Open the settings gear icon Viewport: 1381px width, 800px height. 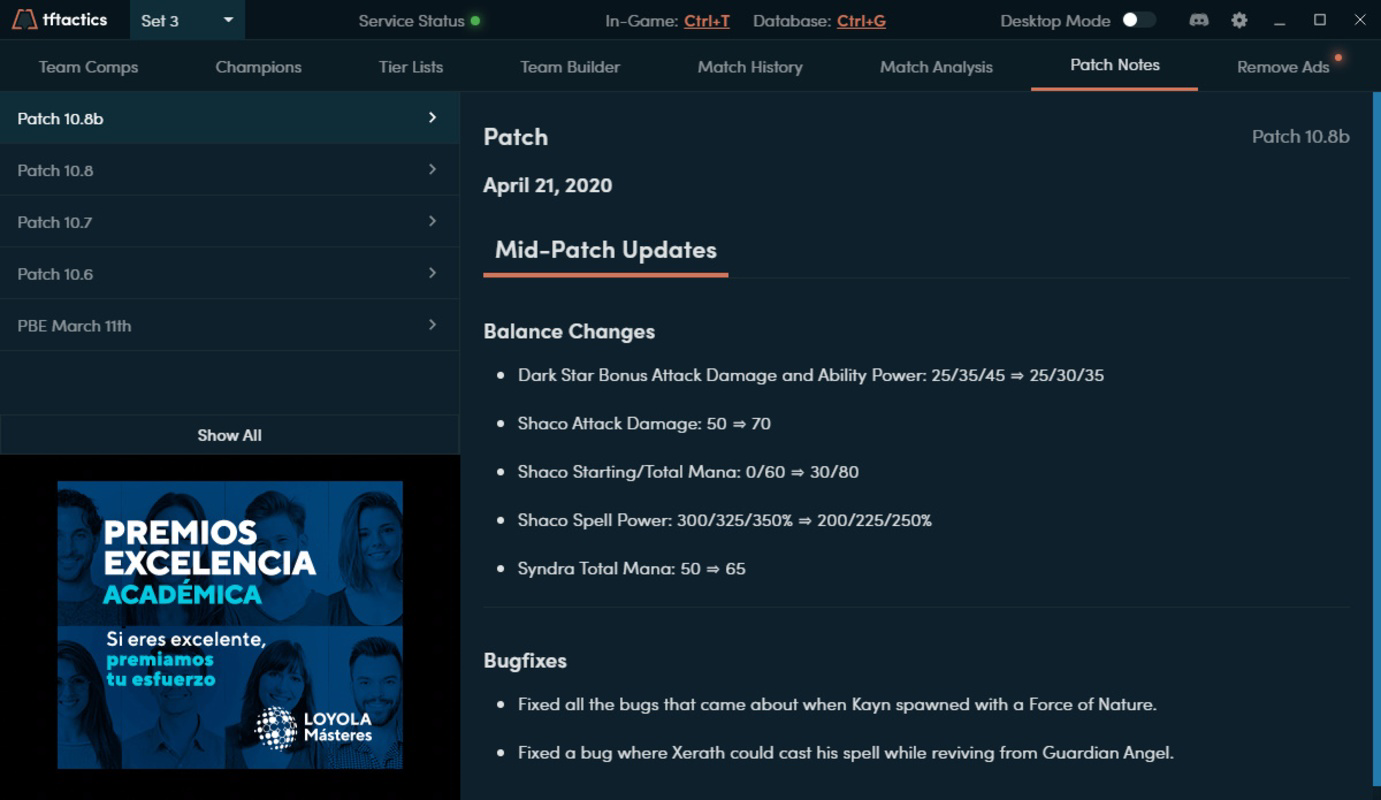click(x=1239, y=20)
